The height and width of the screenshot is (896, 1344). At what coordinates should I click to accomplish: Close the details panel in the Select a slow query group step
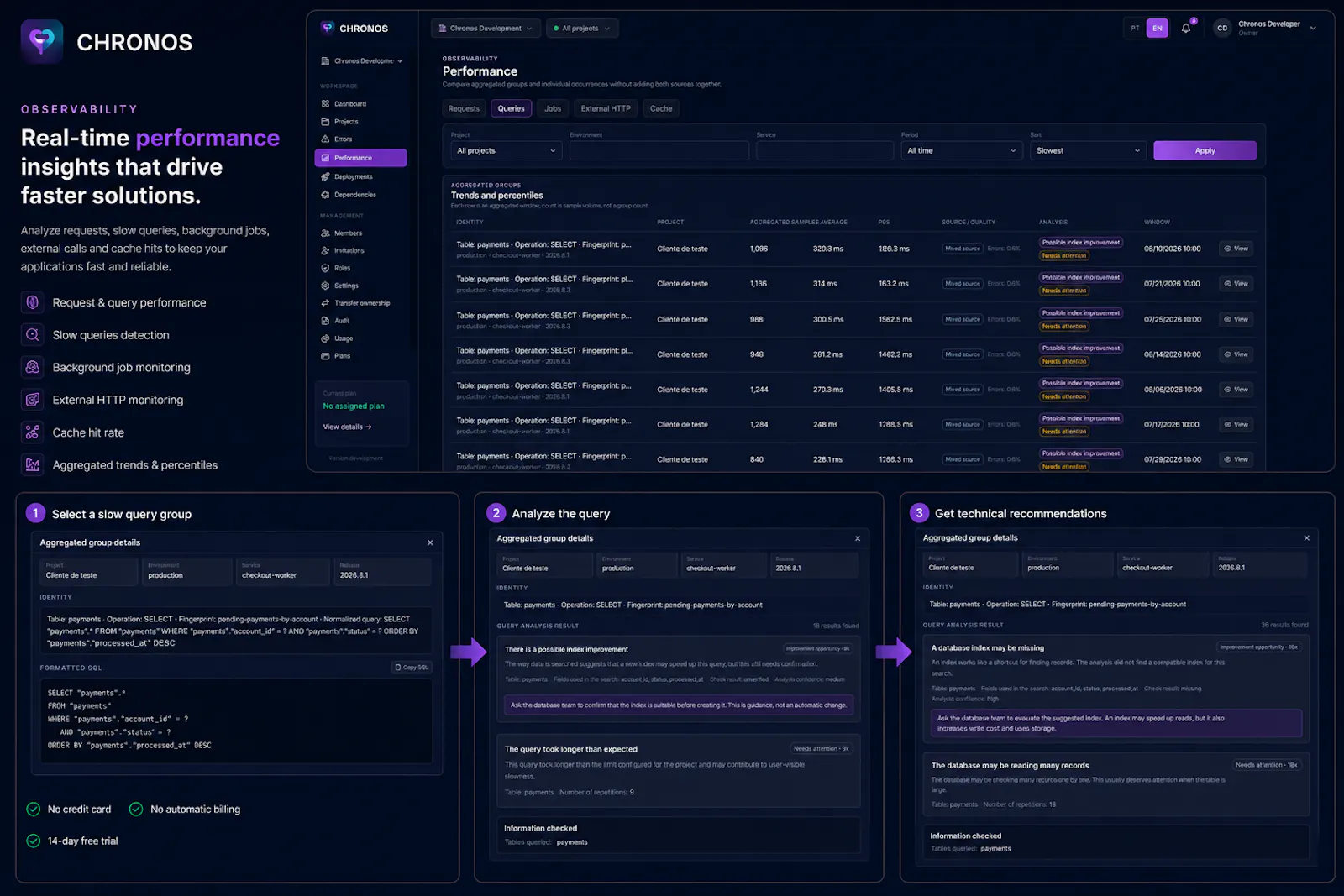pos(430,543)
